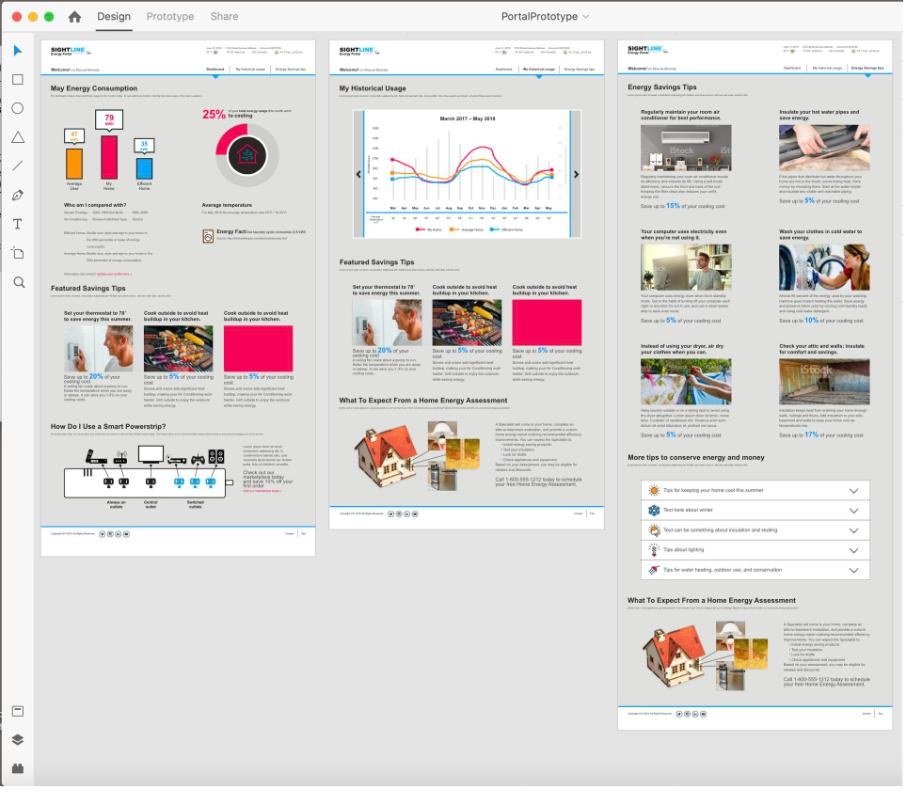Select 25% donut chart house icon
The width and height of the screenshot is (912, 795).
click(x=250, y=157)
